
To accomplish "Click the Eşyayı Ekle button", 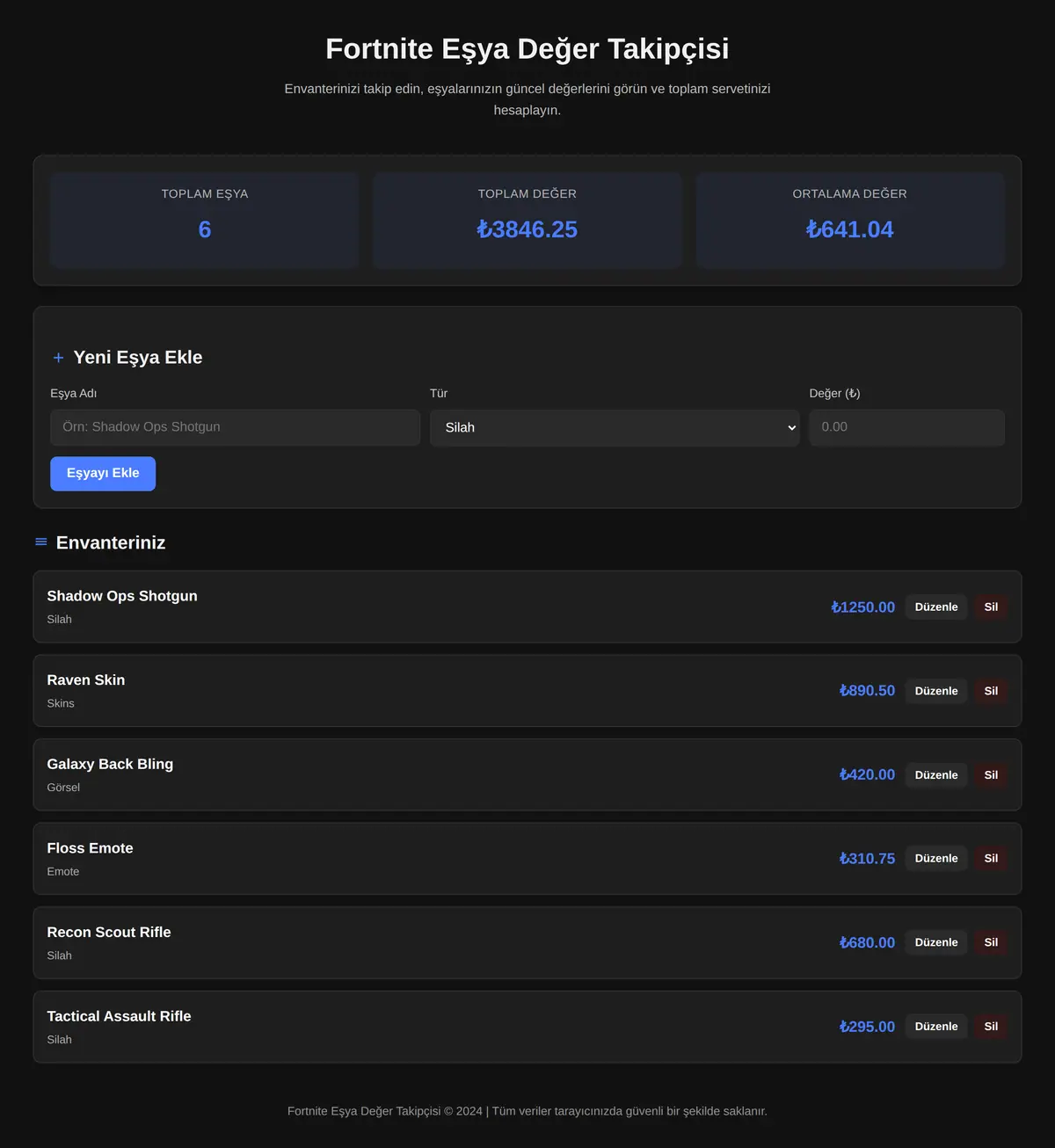I will [x=103, y=474].
